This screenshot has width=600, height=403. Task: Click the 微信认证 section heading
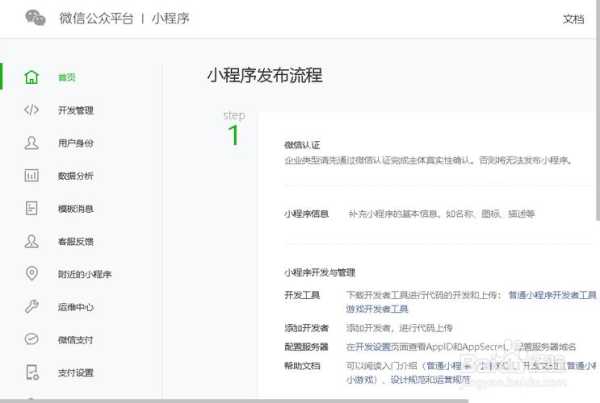302,145
